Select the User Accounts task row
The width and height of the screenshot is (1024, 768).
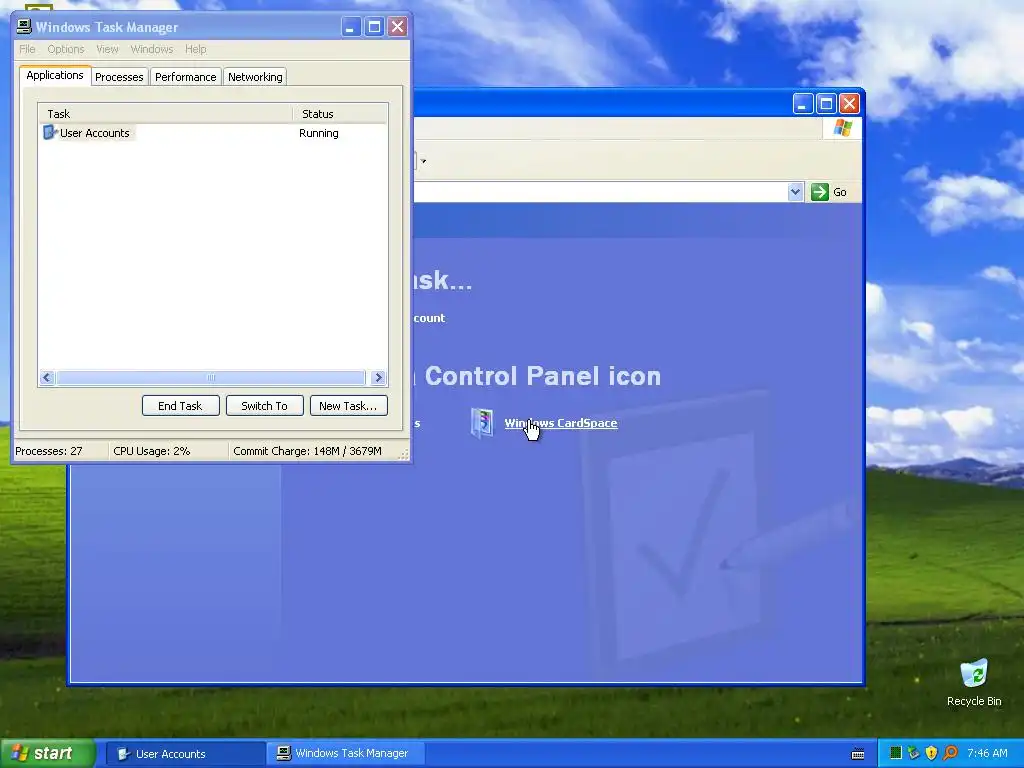pyautogui.click(x=212, y=133)
